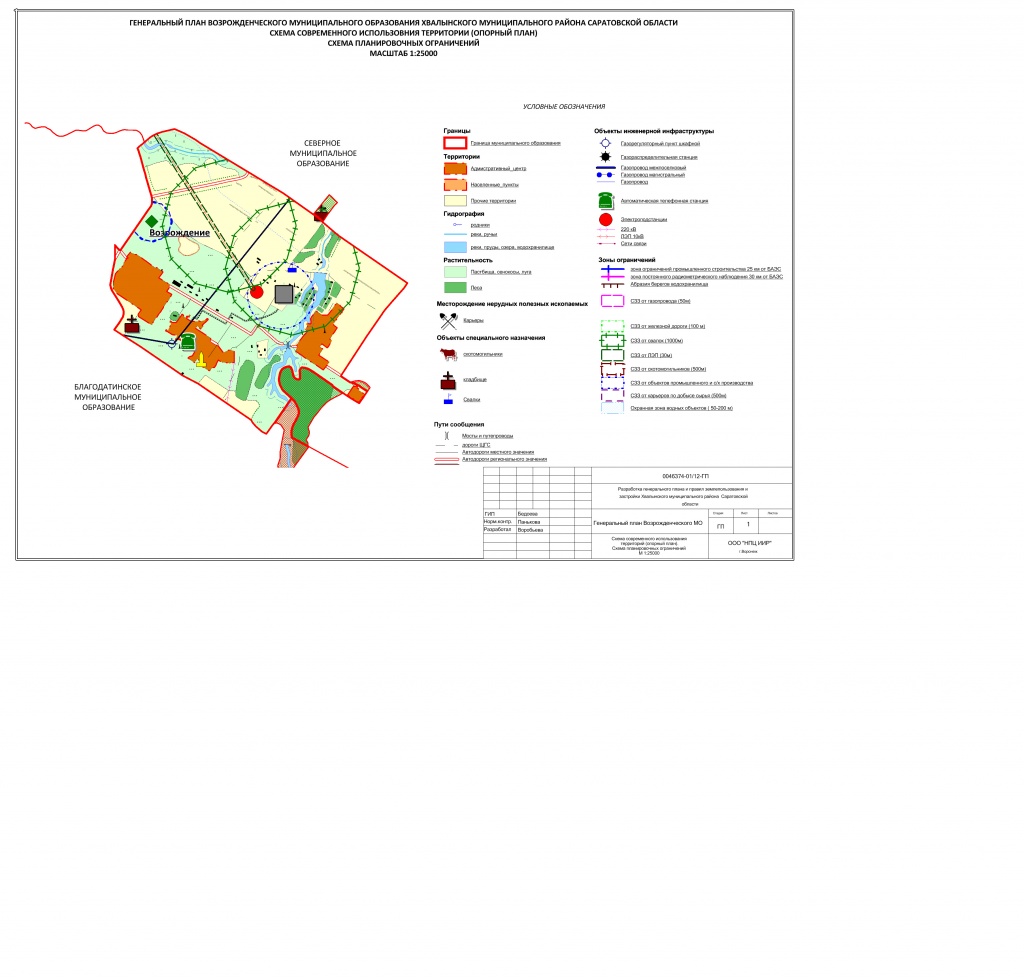Screen dimensions: 1024x978
Task: Click the 'скотомогильники' legend label
Action: pos(483,355)
